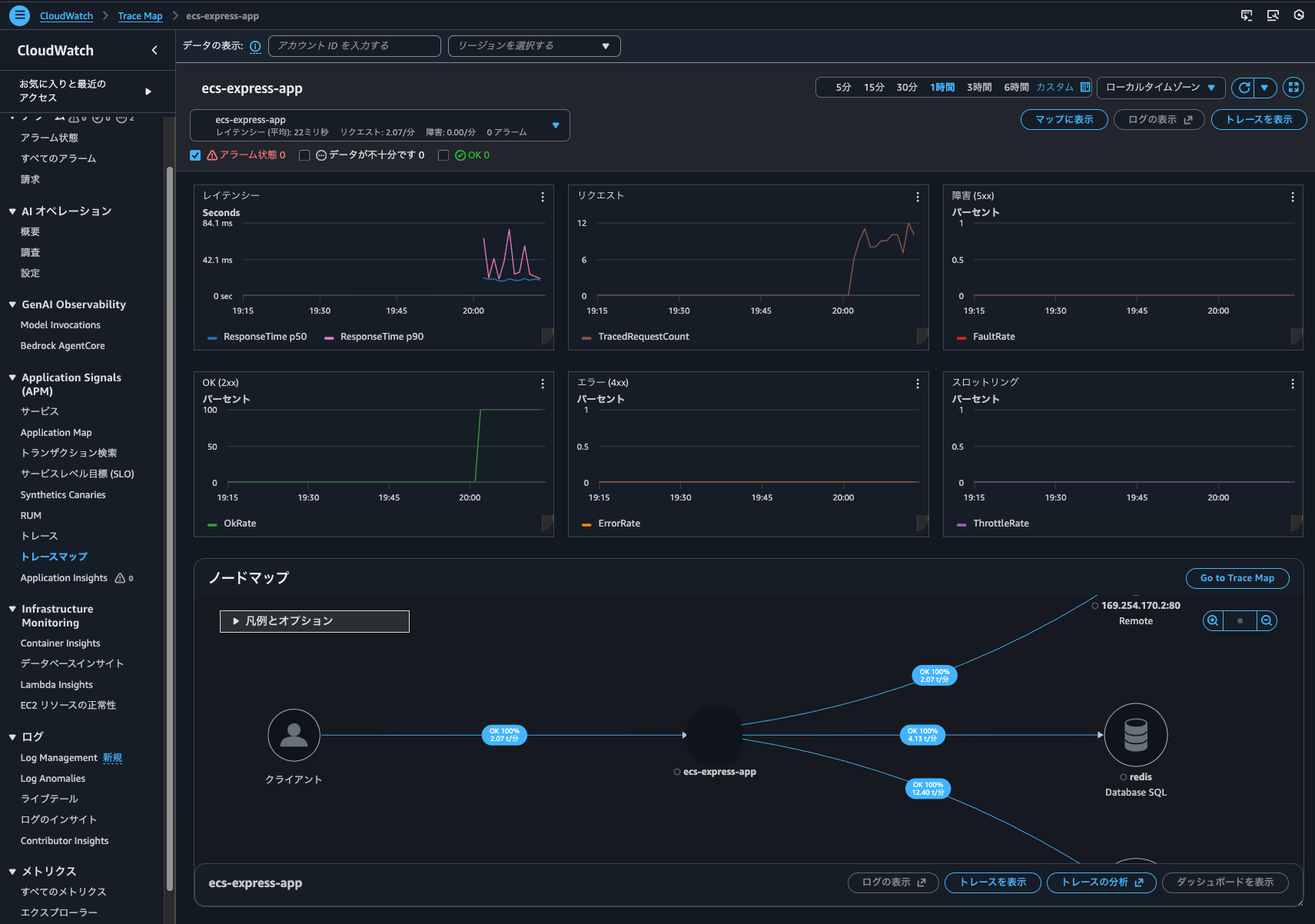Uncheck the アラーム状態 checkbox
The height and width of the screenshot is (924, 1315).
(195, 155)
